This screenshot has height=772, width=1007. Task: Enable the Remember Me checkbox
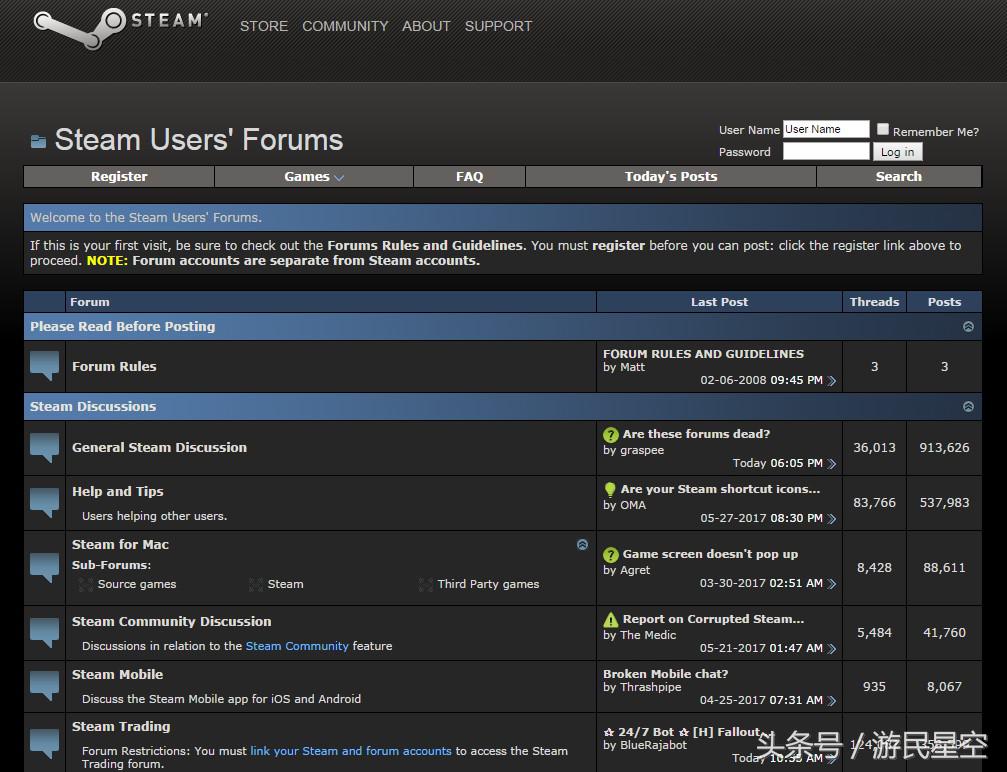click(x=883, y=129)
